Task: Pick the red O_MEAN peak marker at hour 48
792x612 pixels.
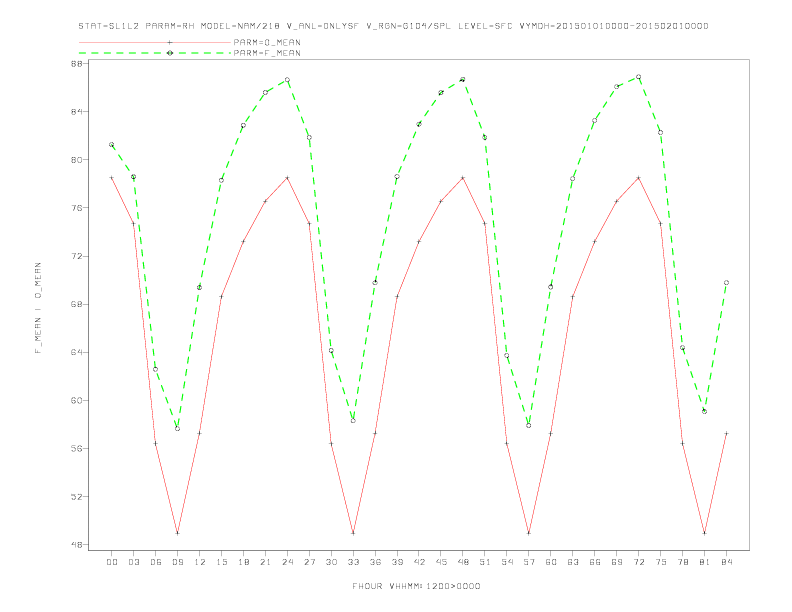Action: coord(463,178)
